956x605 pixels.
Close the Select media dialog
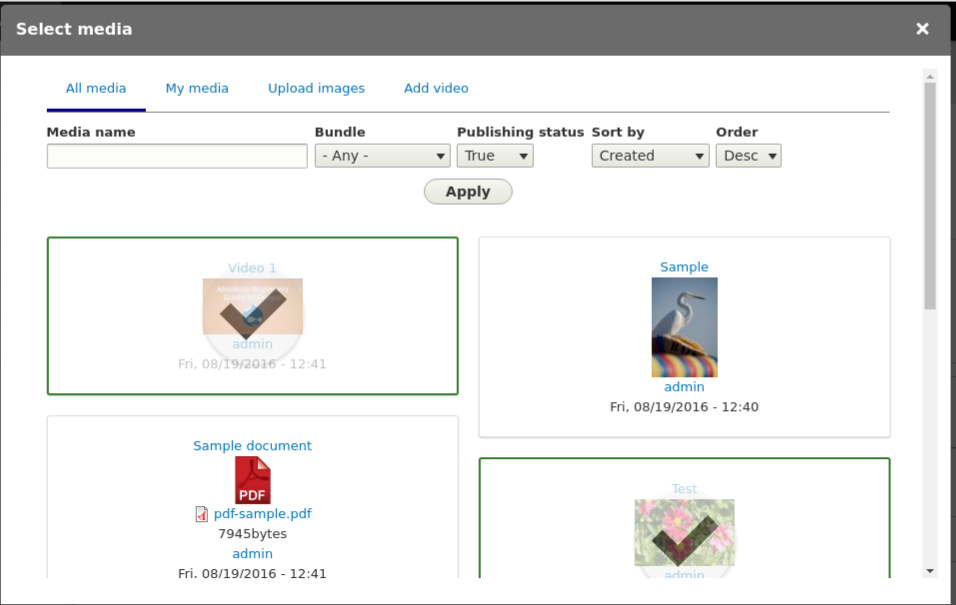point(922,29)
